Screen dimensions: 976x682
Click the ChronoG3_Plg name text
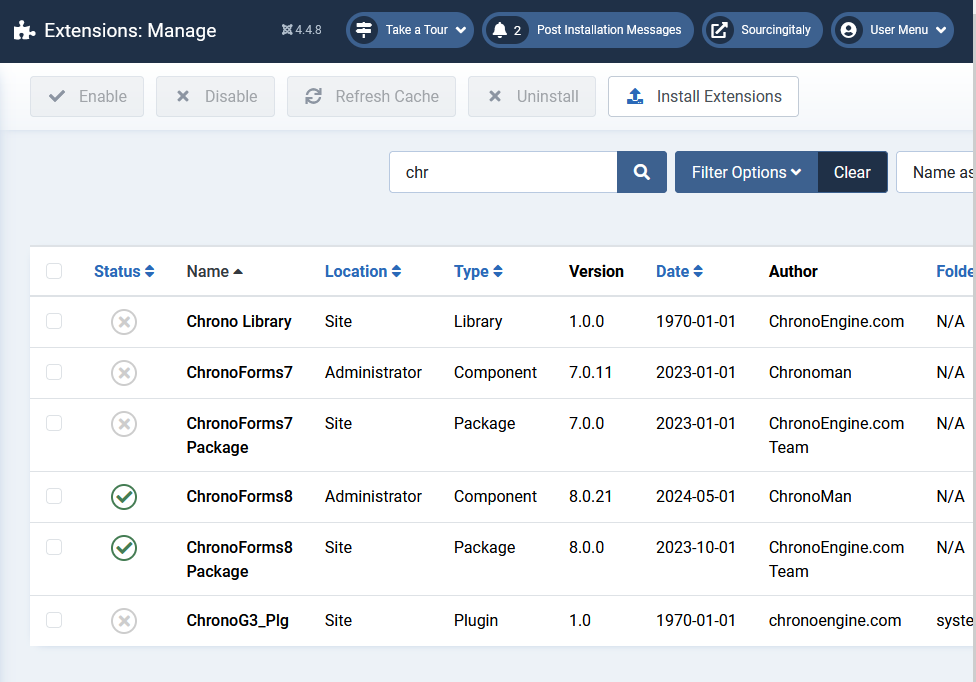pos(238,620)
